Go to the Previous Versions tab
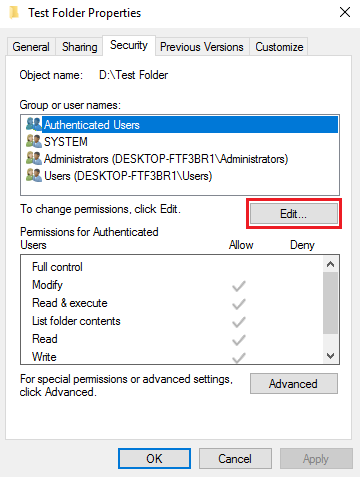Image resolution: width=360 pixels, height=477 pixels. pos(202,47)
